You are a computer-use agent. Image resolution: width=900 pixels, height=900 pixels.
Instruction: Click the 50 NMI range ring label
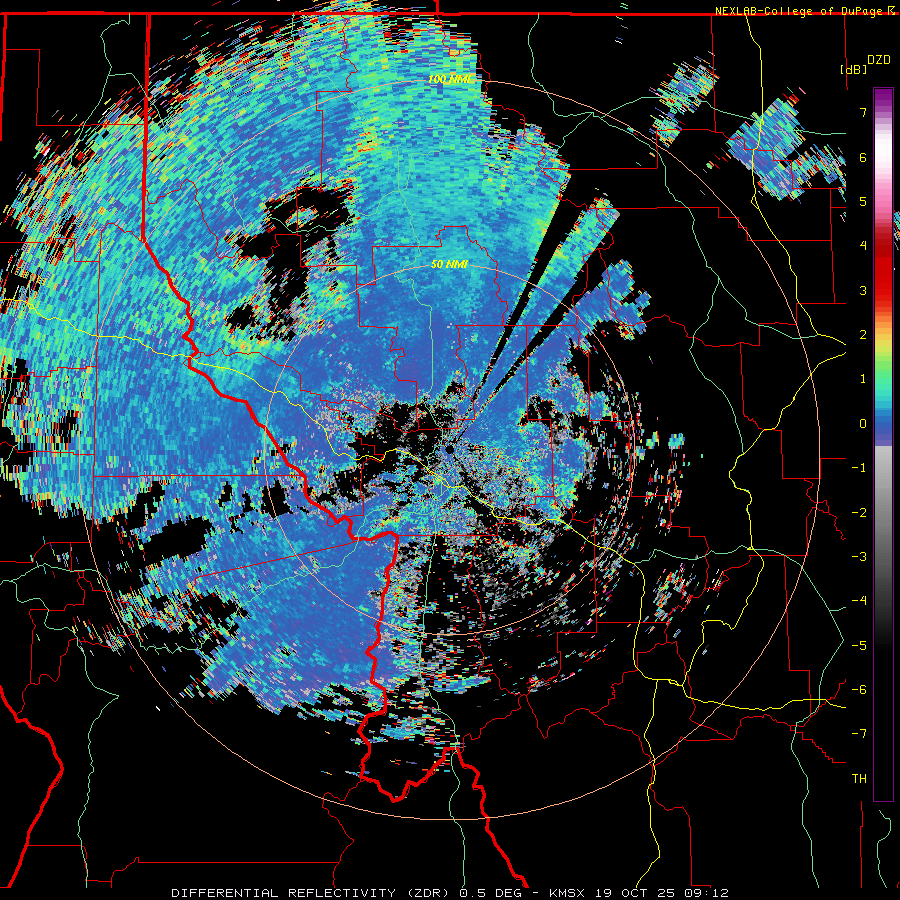pos(449,264)
